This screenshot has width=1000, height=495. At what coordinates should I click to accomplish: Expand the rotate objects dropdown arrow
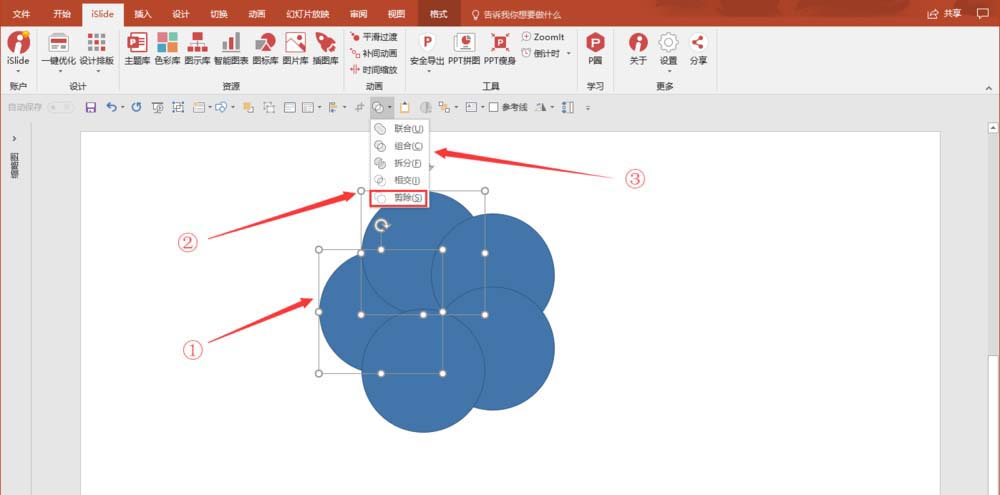(x=552, y=107)
